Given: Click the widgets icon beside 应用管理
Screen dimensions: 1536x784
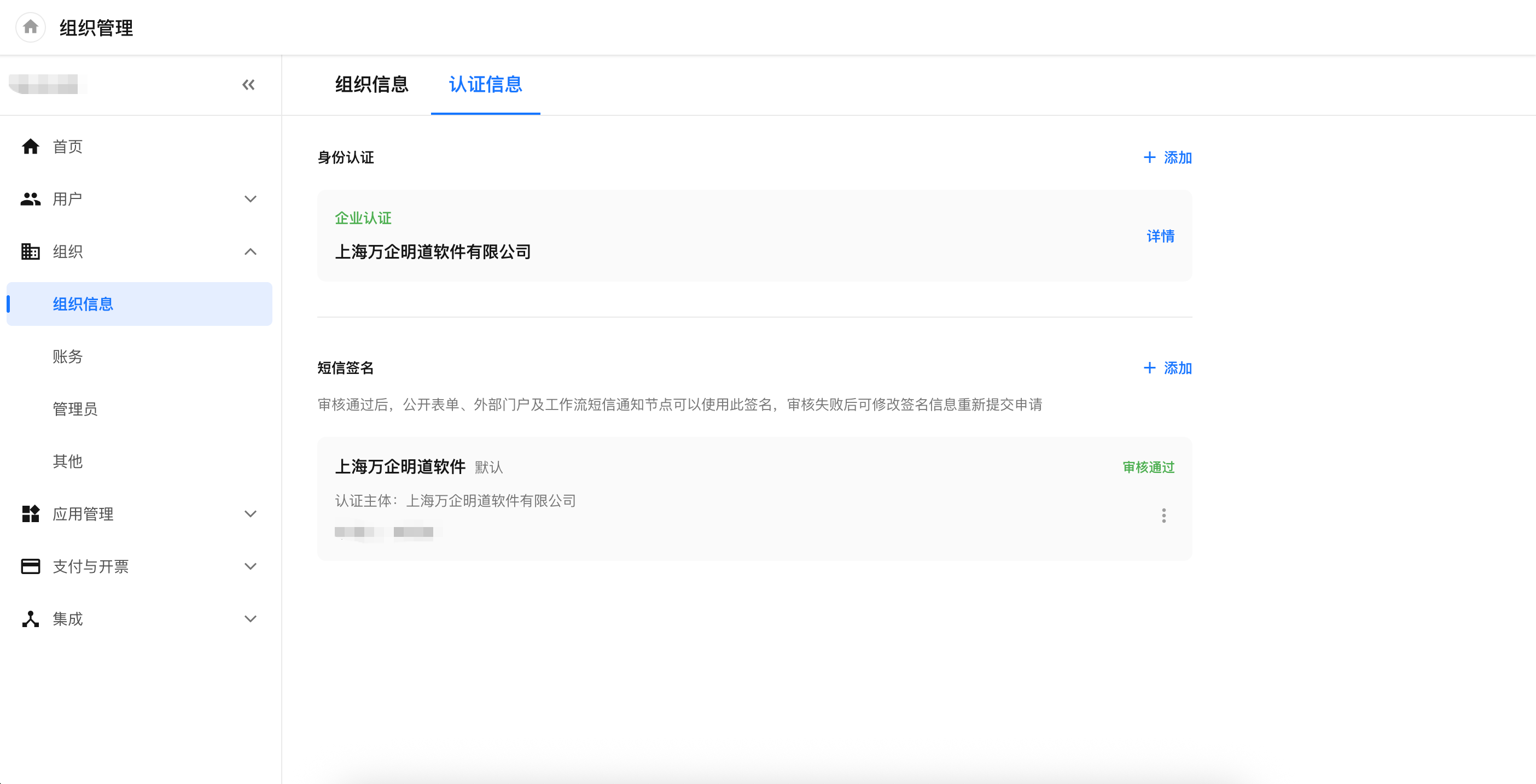Looking at the screenshot, I should click(31, 513).
